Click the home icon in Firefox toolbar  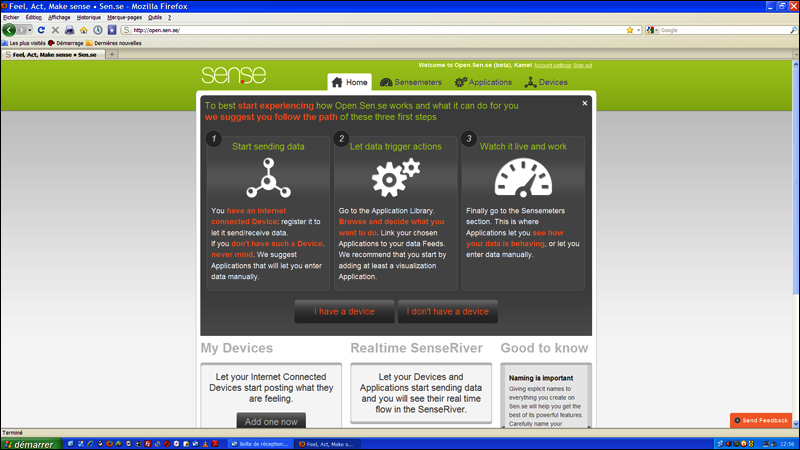84,30
